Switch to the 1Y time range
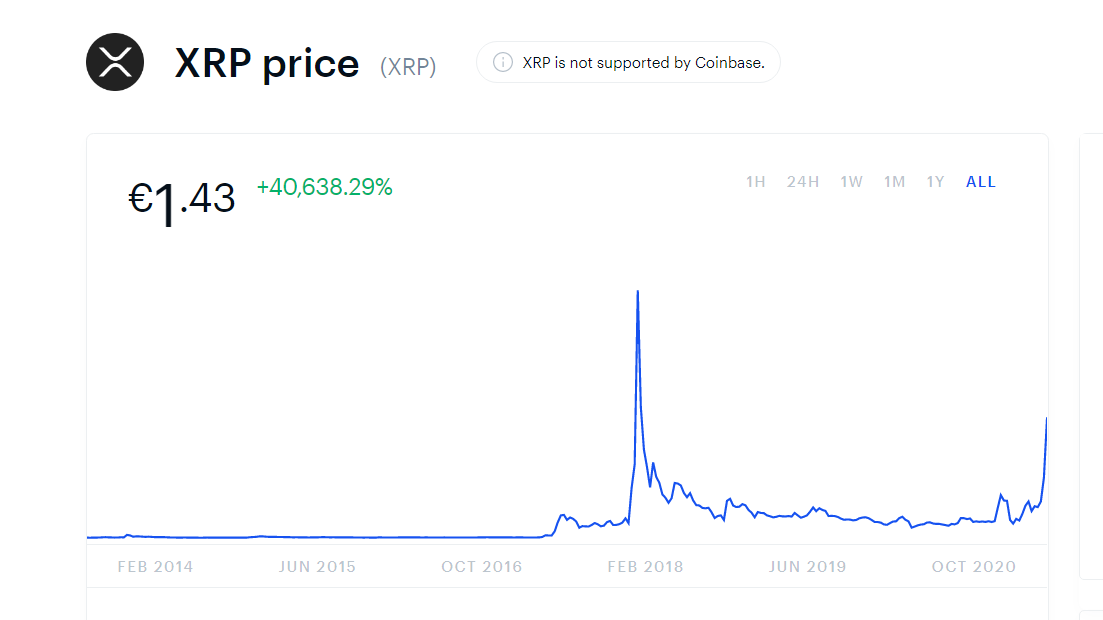The image size is (1103, 620). click(x=935, y=182)
